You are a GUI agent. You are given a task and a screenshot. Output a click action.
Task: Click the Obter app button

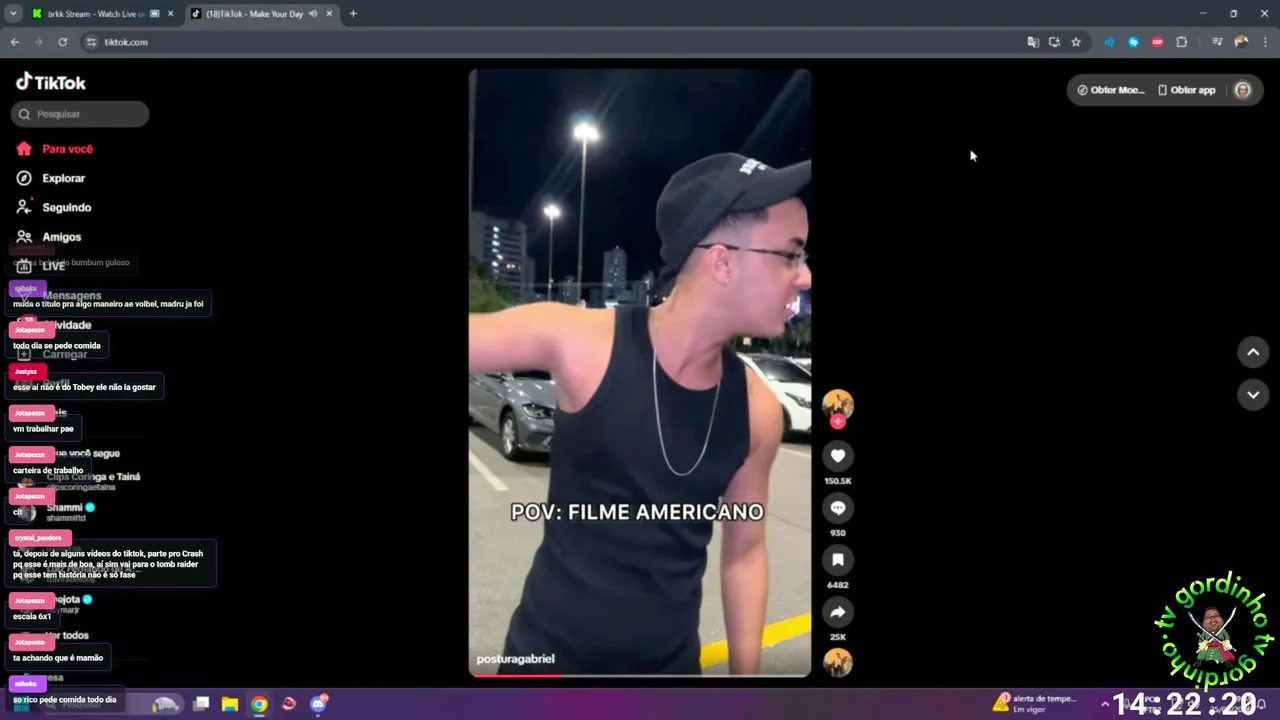pos(1187,90)
